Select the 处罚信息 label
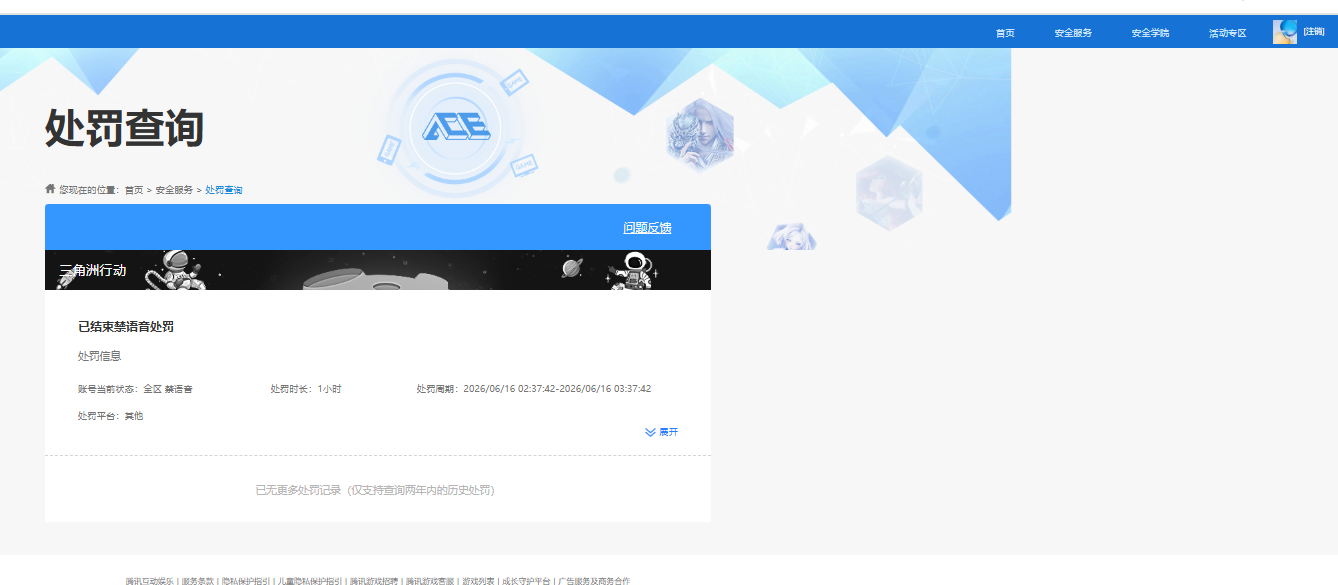The width and height of the screenshot is (1338, 585). click(100, 356)
